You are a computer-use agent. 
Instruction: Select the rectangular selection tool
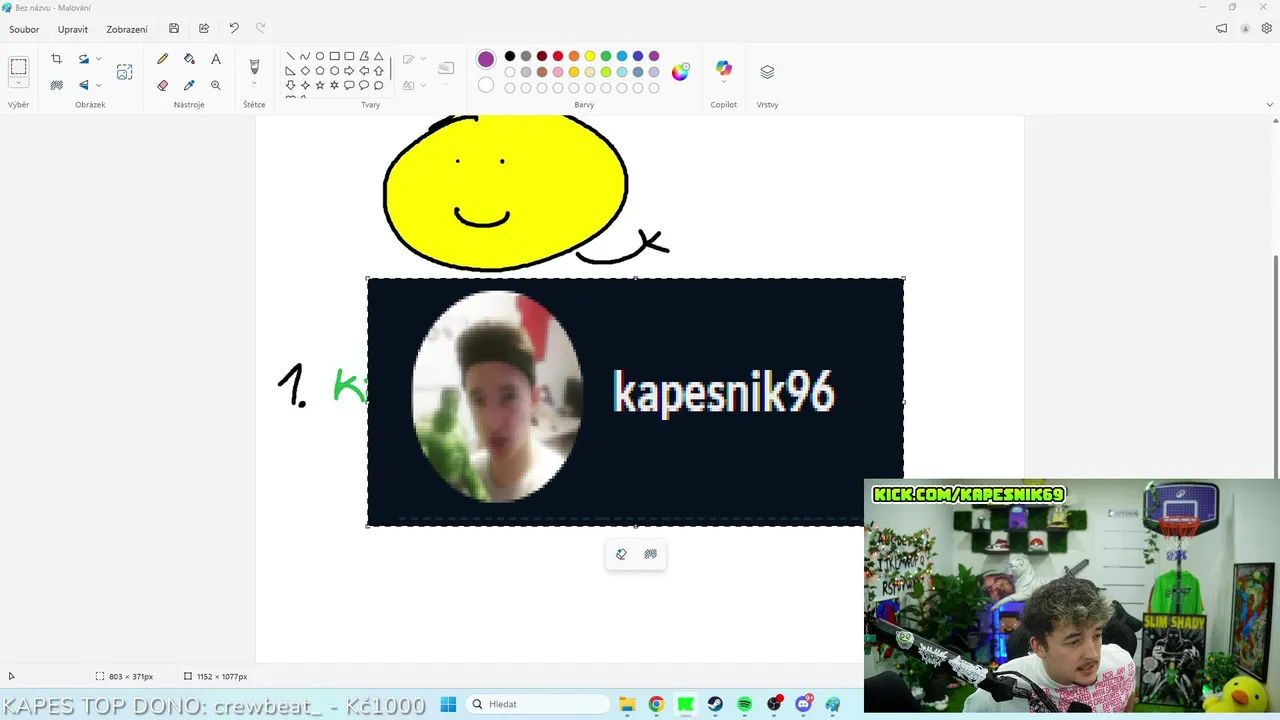18,67
